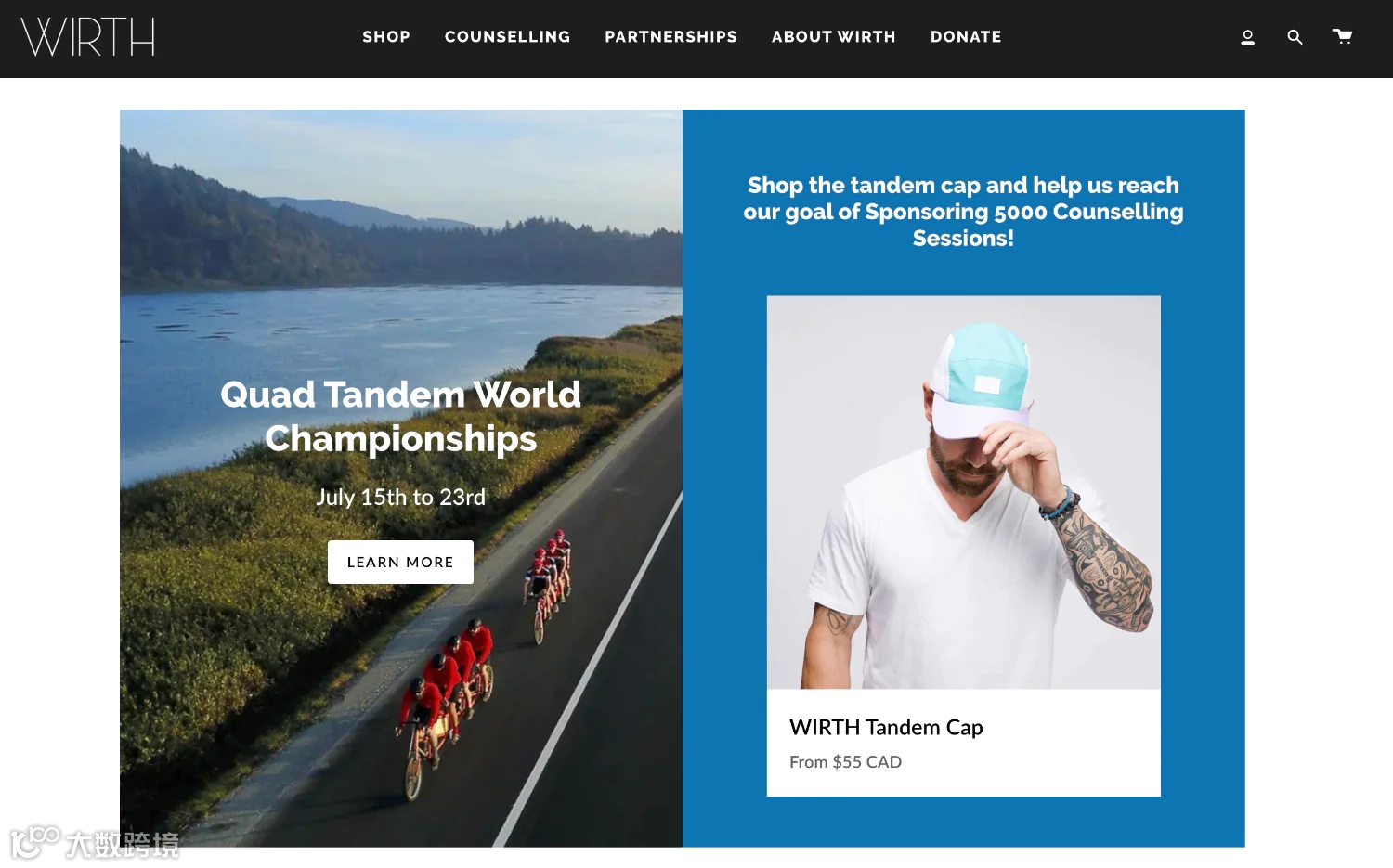Open the ABOUT WIRTH menu

(833, 37)
